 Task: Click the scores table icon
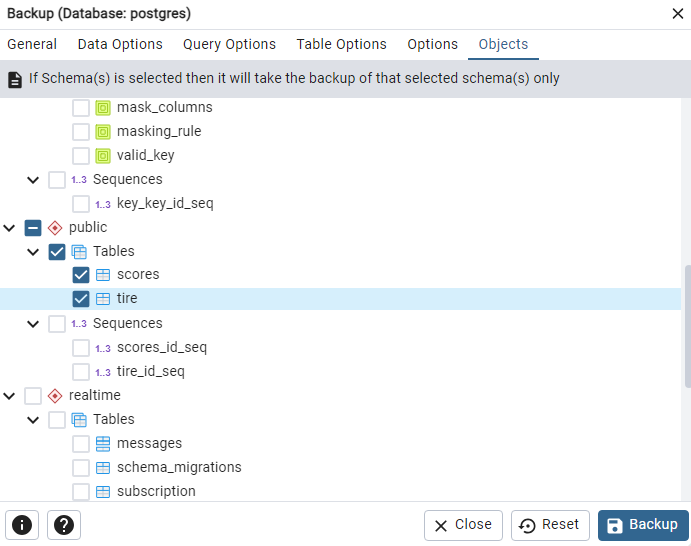[x=103, y=275]
